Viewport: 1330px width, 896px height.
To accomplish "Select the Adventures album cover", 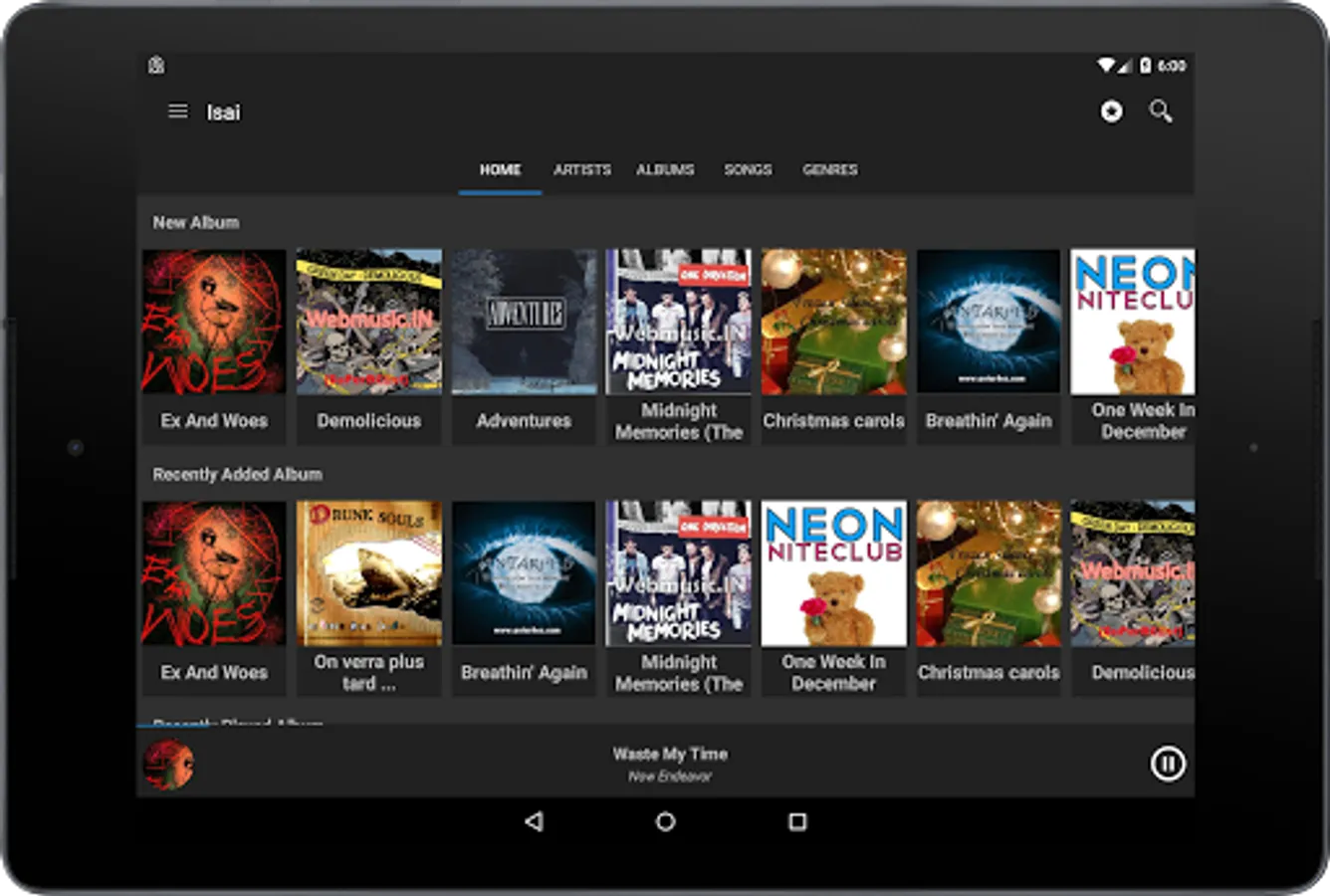I will pyautogui.click(x=524, y=322).
